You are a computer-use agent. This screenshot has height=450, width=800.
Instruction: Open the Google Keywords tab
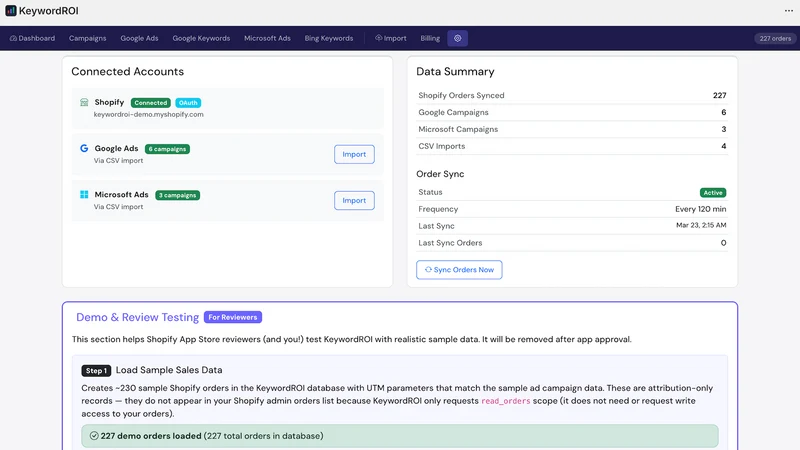coord(201,38)
